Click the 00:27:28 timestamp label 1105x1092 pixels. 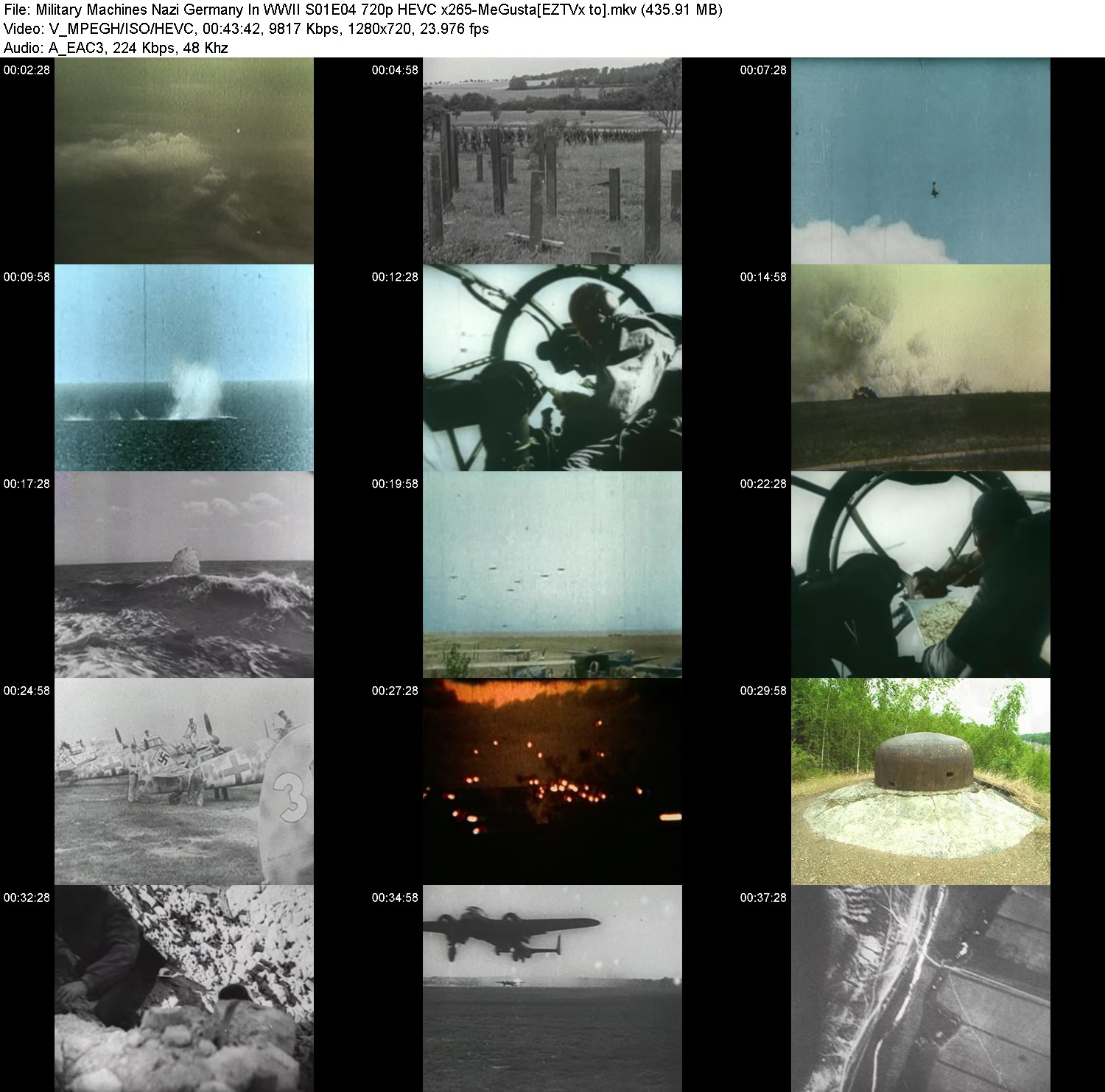395,691
